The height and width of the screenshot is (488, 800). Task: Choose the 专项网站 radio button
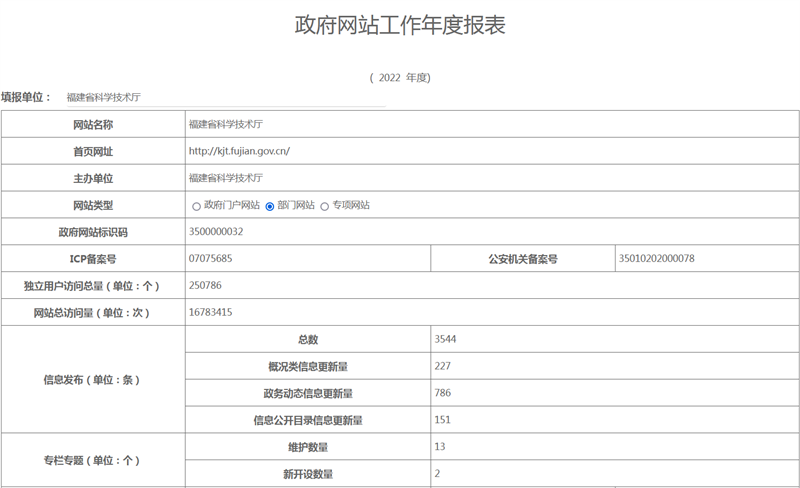pyautogui.click(x=324, y=206)
